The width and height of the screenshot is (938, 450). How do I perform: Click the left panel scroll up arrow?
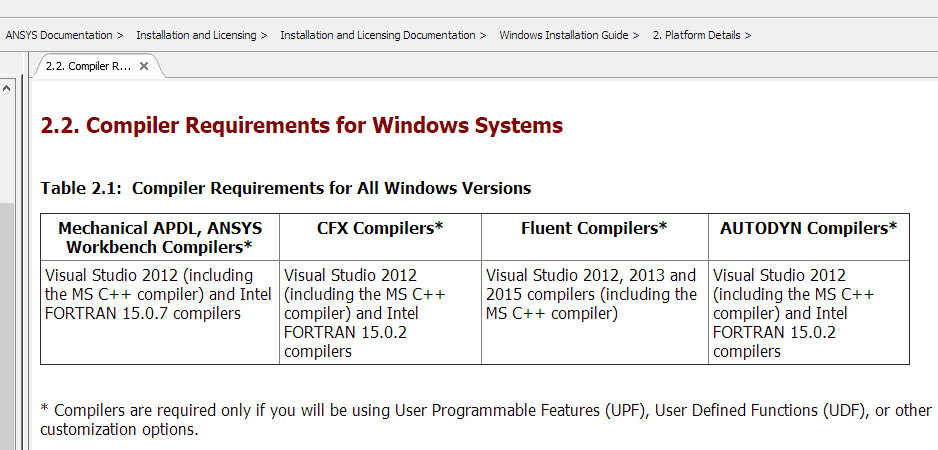click(x=7, y=88)
